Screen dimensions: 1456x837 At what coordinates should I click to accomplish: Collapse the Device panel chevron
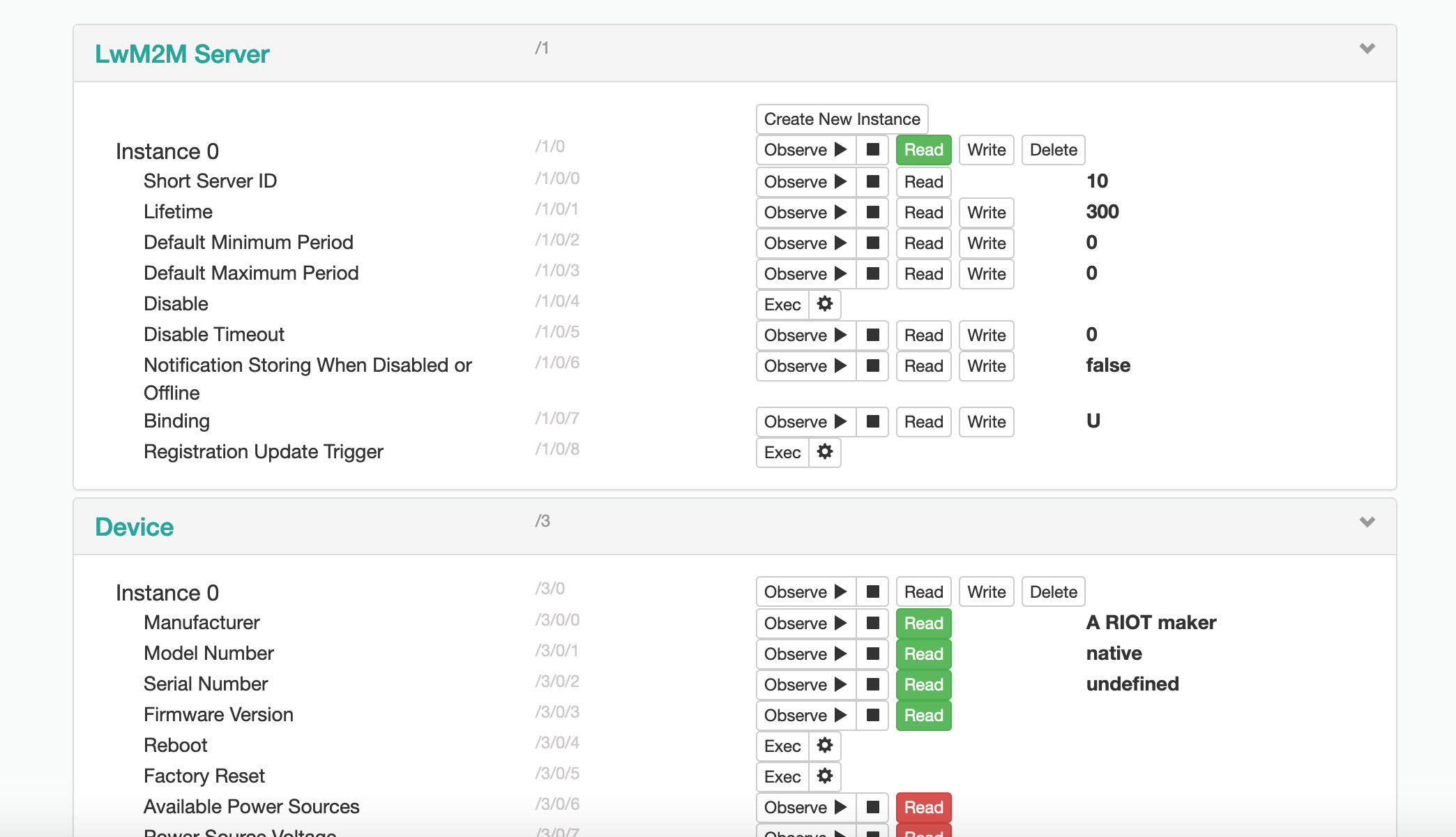pyautogui.click(x=1367, y=522)
